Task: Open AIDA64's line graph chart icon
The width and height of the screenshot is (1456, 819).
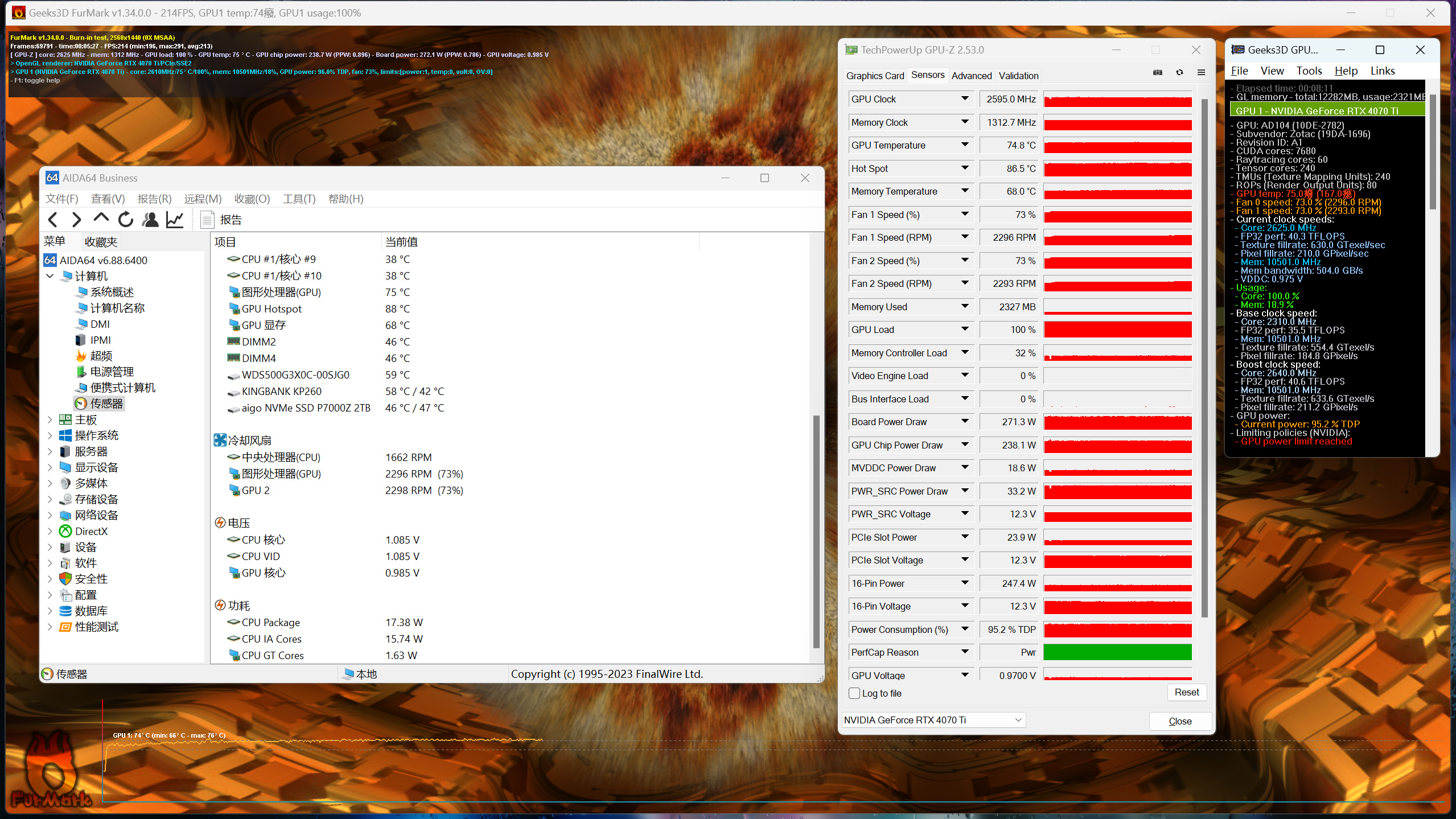Action: pyautogui.click(x=175, y=219)
